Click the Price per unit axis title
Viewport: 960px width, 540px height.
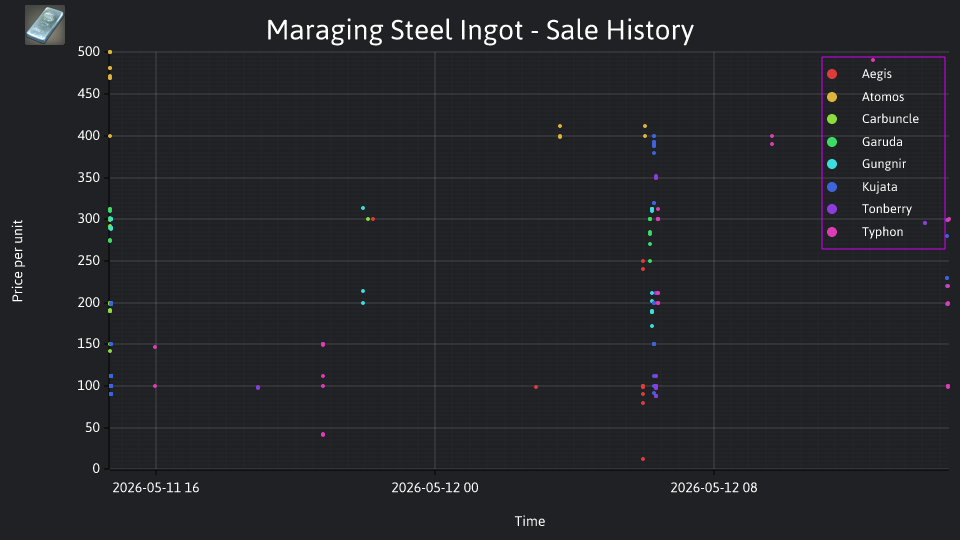(17, 261)
